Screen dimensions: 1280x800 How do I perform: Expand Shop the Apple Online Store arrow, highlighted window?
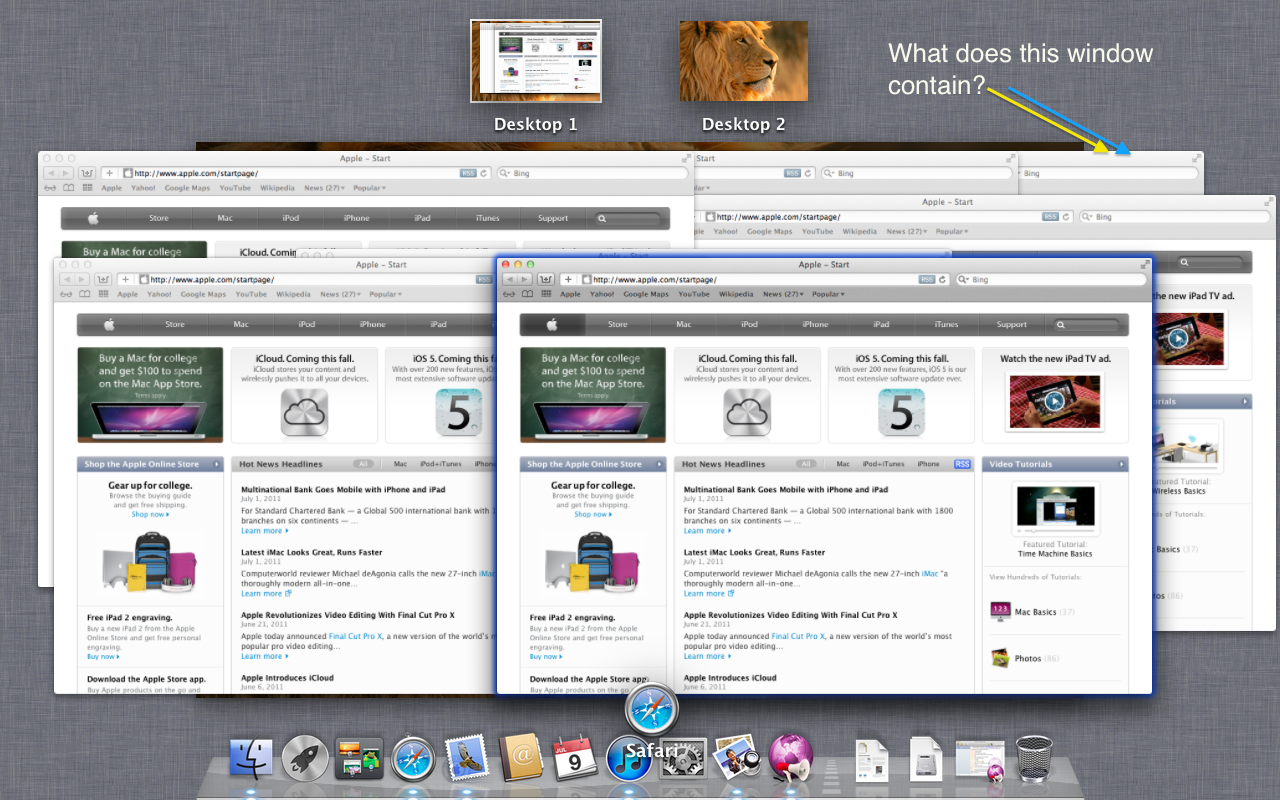click(661, 464)
